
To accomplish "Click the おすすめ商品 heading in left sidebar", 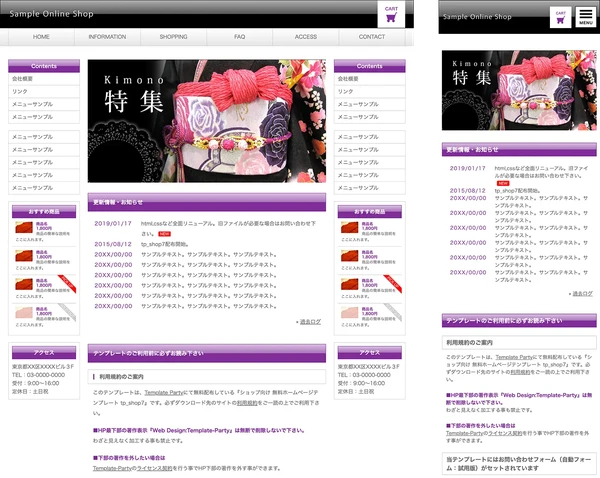I will pos(44,211).
